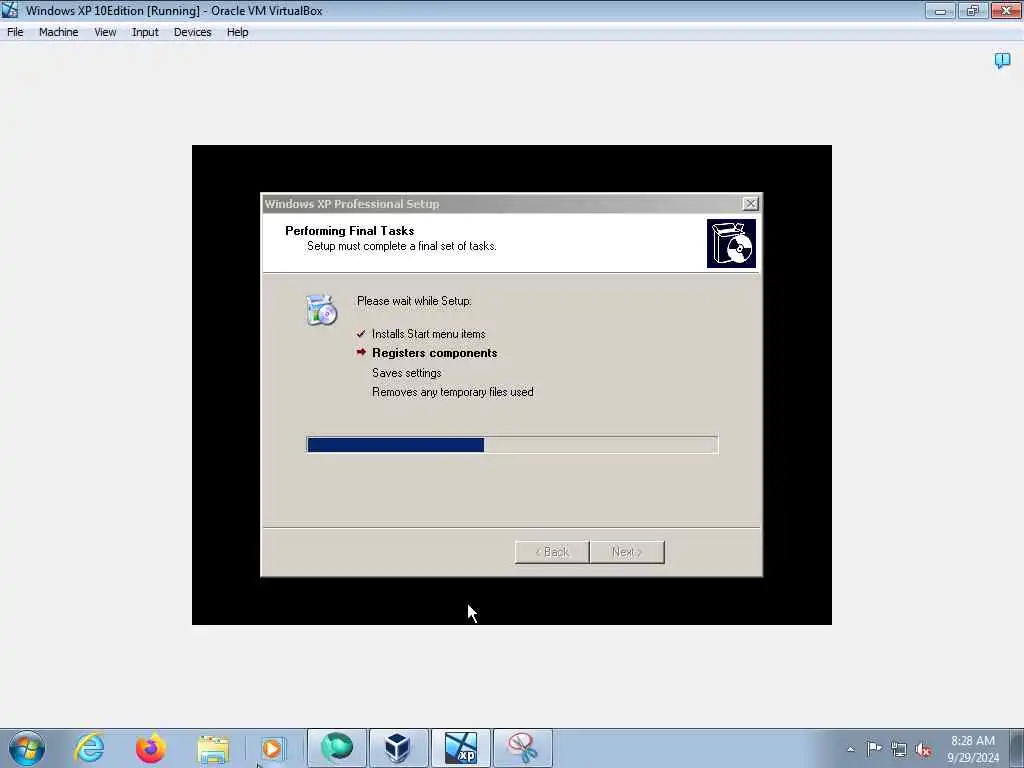Screen dimensions: 1024x768
Task: Open Action Center flag tray icon
Action: point(874,749)
